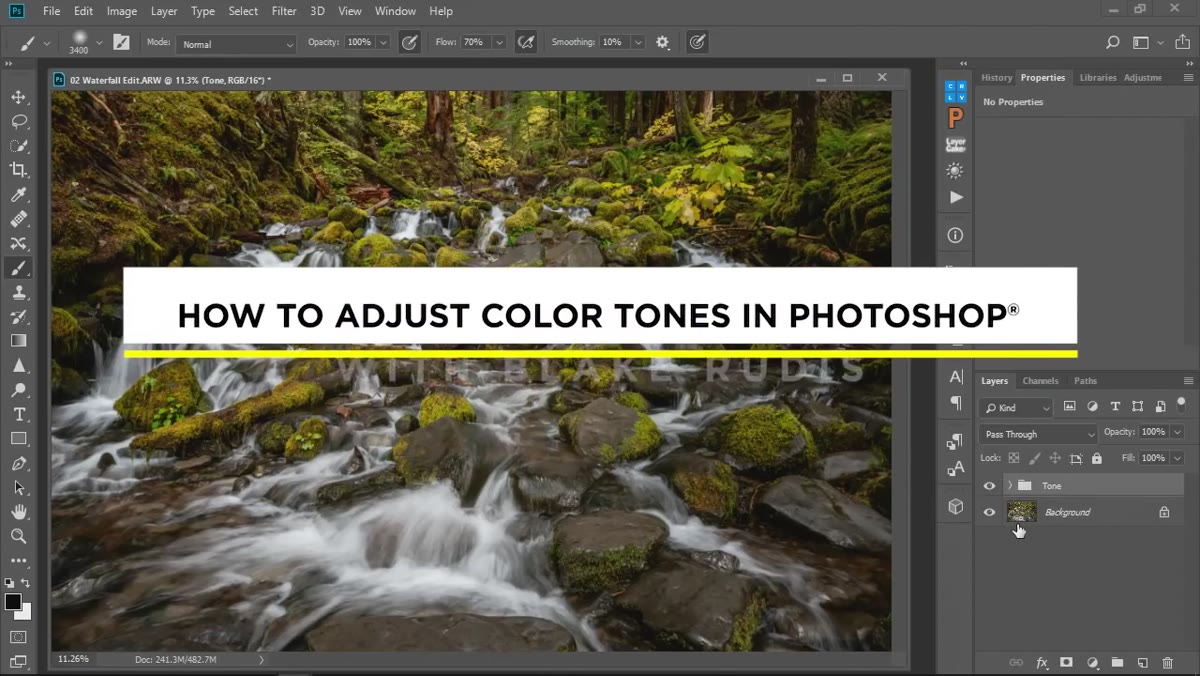Open layer Fill dropdown arrow
Image resolution: width=1200 pixels, height=676 pixels.
[x=1177, y=458]
